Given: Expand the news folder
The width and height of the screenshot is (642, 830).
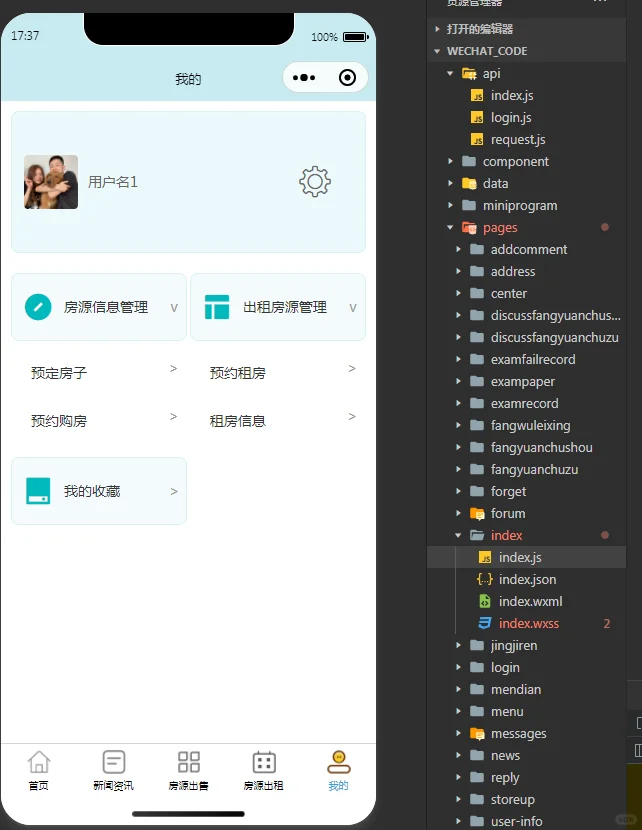Looking at the screenshot, I should pyautogui.click(x=526, y=755).
